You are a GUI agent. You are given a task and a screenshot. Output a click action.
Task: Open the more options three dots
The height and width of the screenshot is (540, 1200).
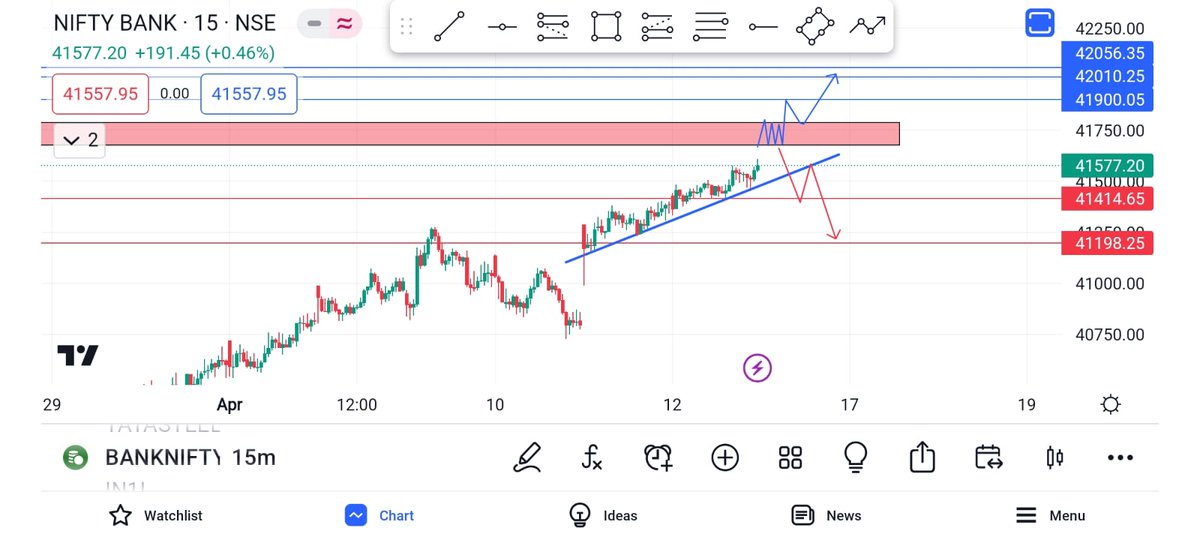pyautogui.click(x=1120, y=458)
